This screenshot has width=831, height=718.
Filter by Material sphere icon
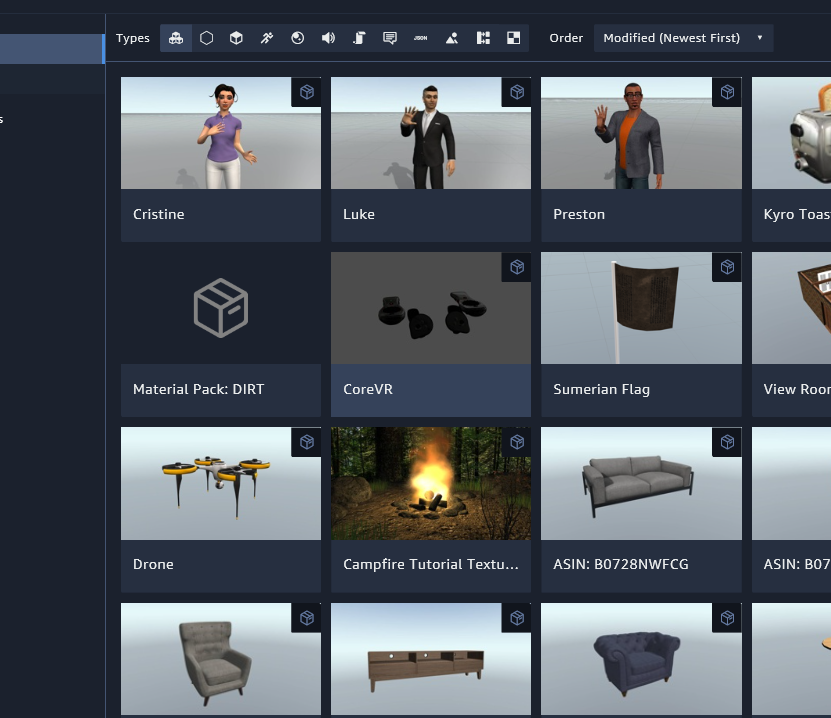(297, 38)
